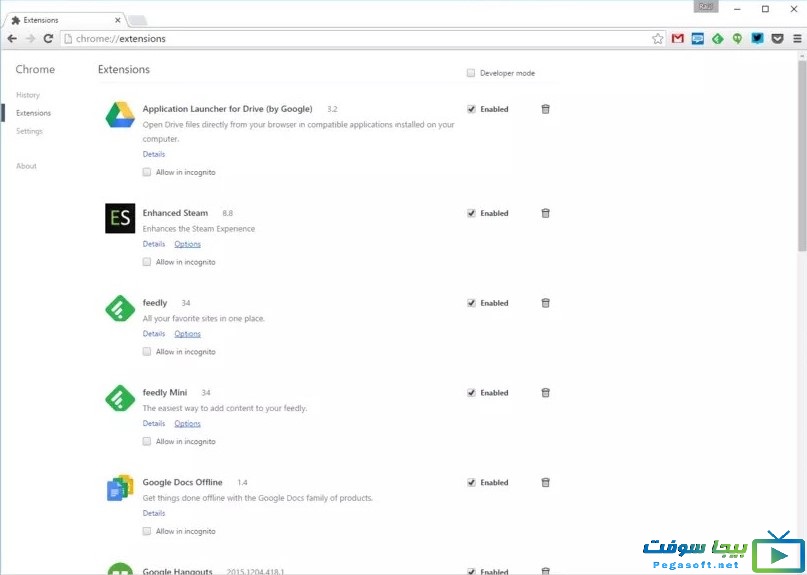Open Options link for Enhanced Steam
This screenshot has height=575, width=807.
[187, 244]
